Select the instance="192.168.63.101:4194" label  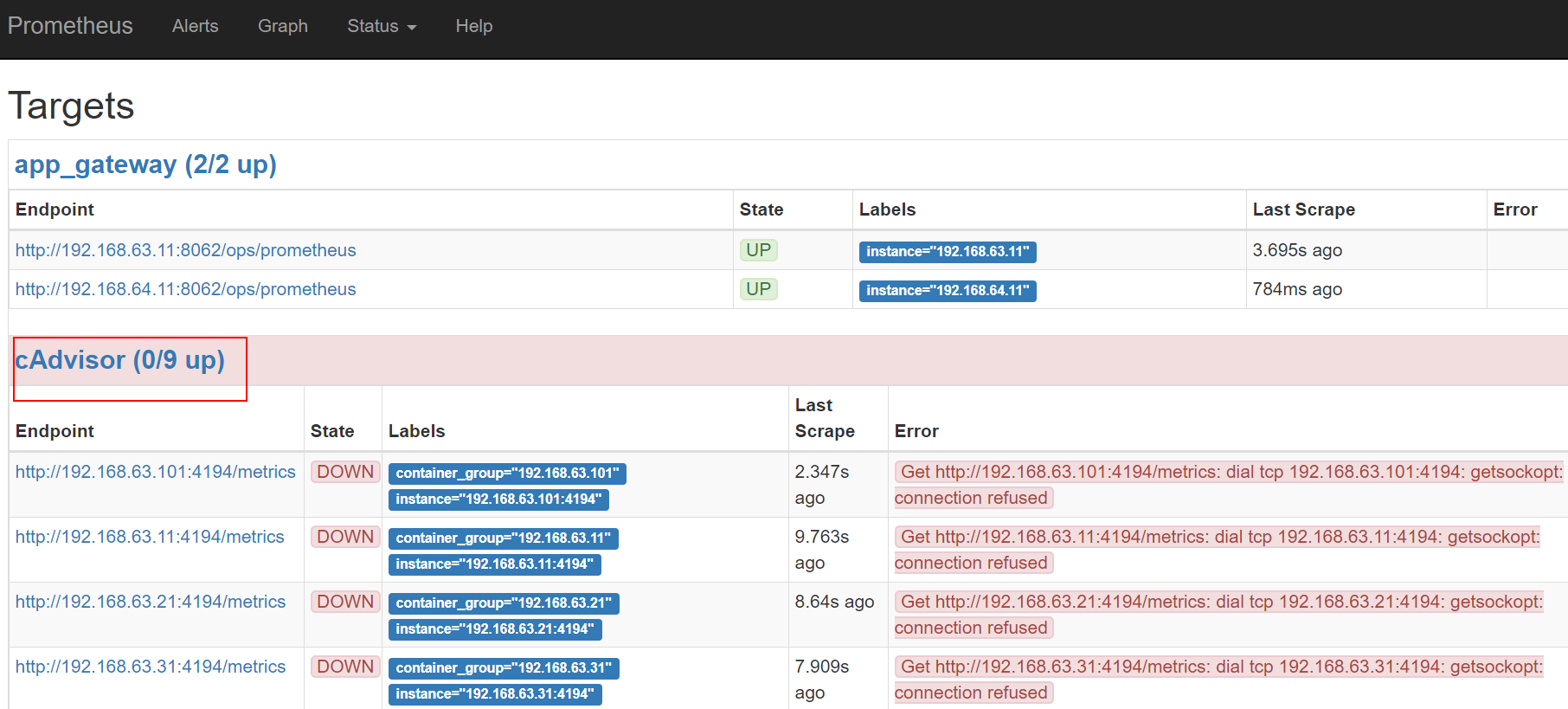pos(498,500)
